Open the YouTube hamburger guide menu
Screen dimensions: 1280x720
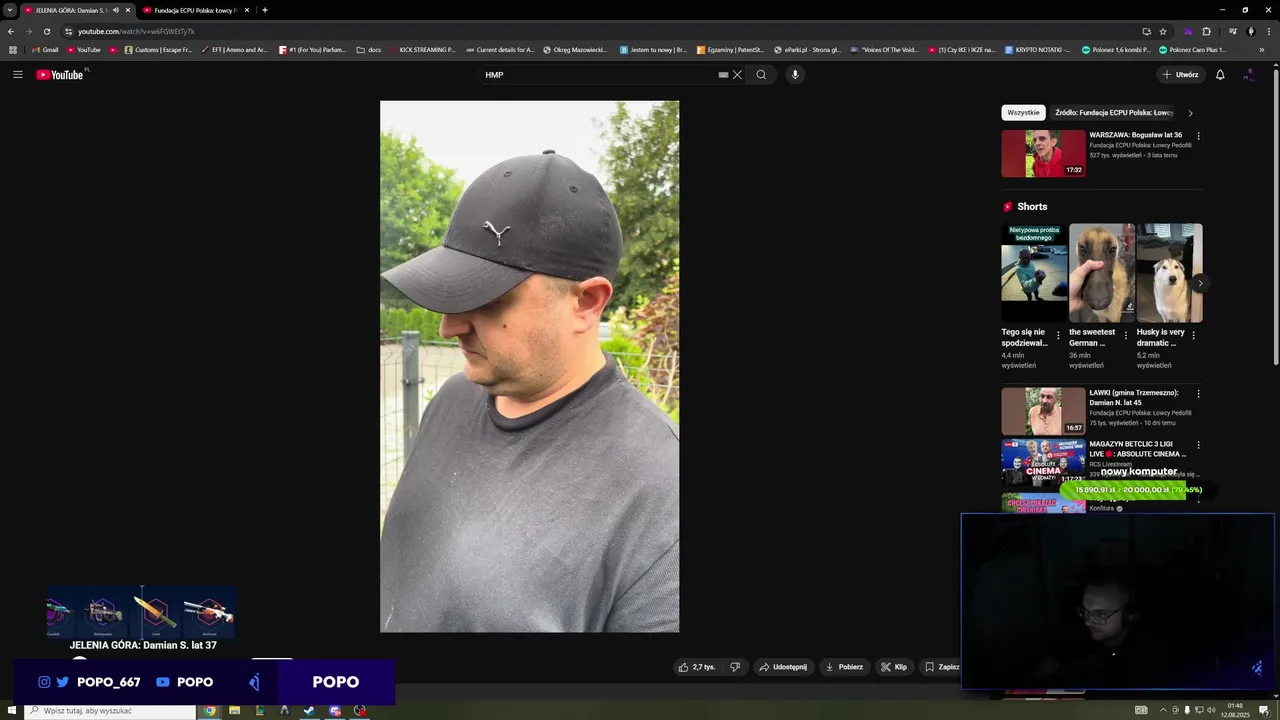point(17,74)
